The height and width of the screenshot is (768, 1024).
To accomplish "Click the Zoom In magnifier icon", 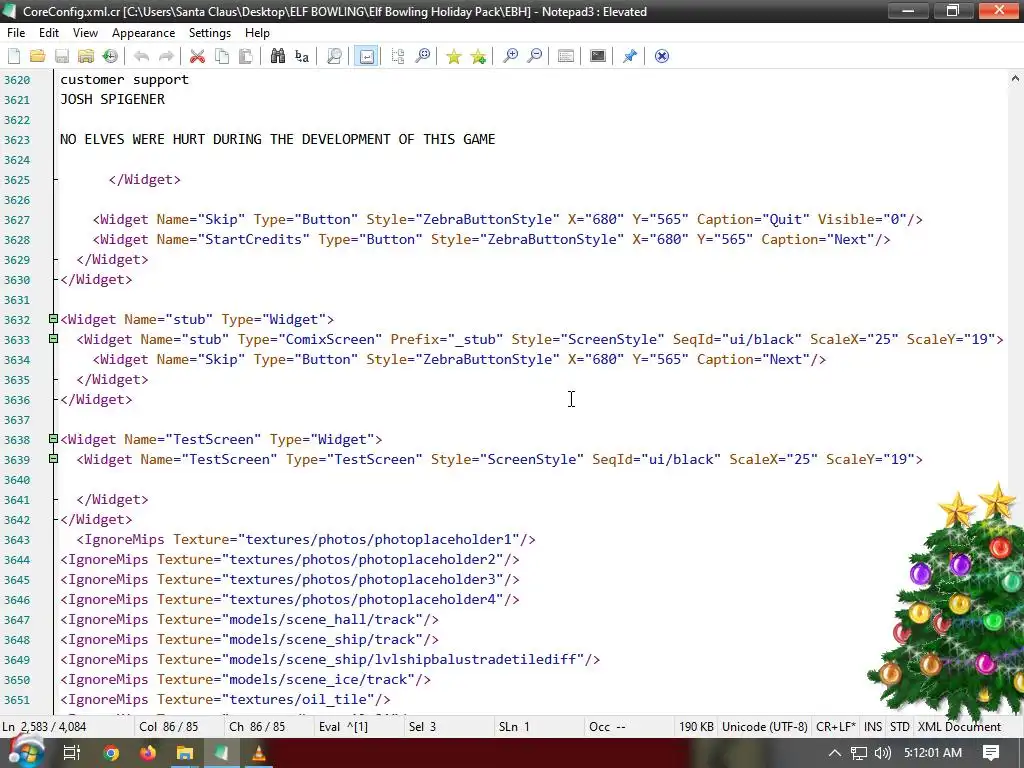I will click(x=510, y=56).
